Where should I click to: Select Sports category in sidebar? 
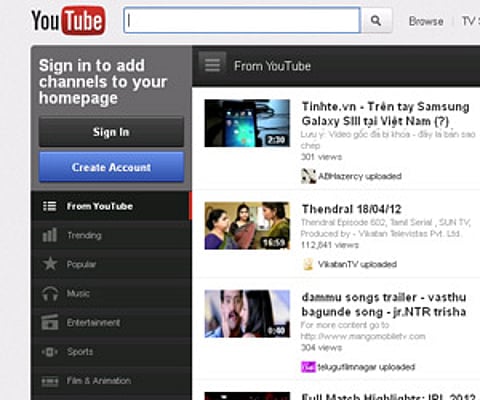click(x=111, y=352)
